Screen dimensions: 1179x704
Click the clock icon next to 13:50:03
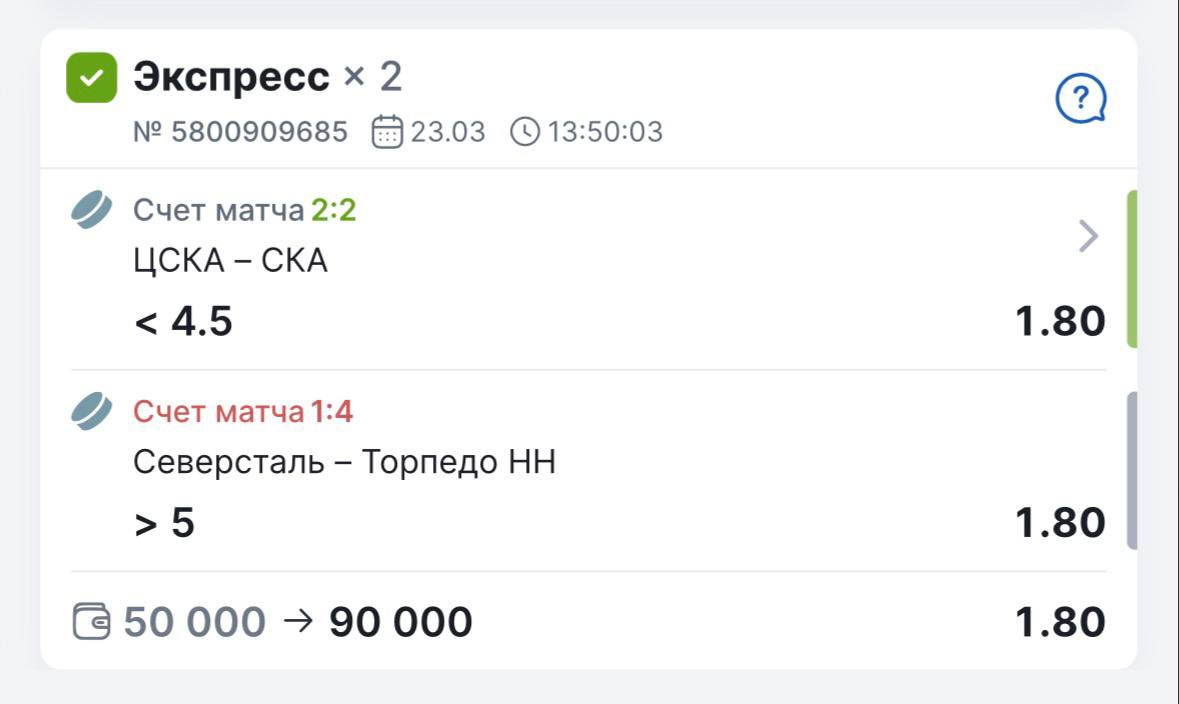click(525, 132)
